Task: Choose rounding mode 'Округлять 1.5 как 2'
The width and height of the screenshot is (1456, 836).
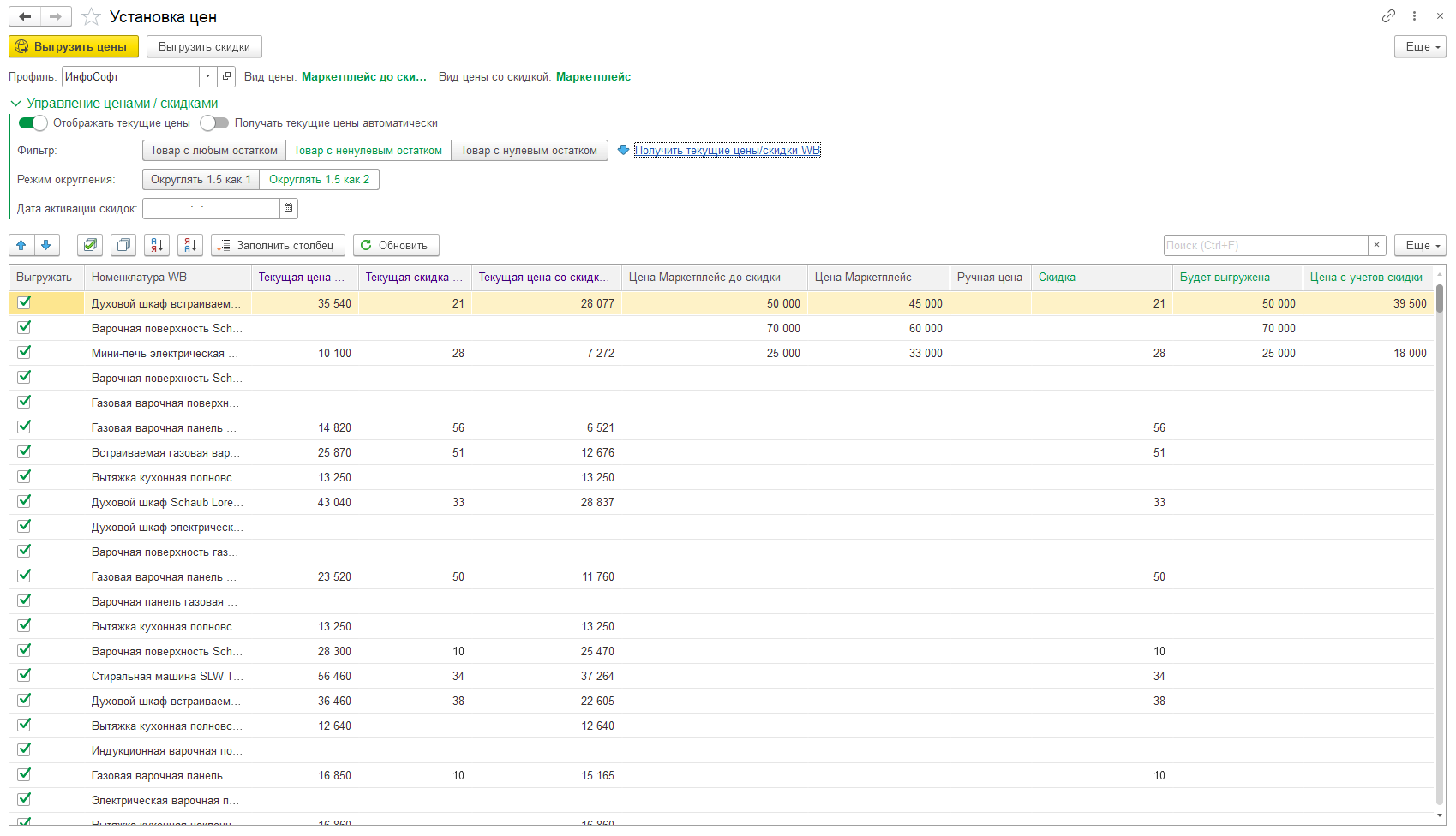Action: point(320,179)
